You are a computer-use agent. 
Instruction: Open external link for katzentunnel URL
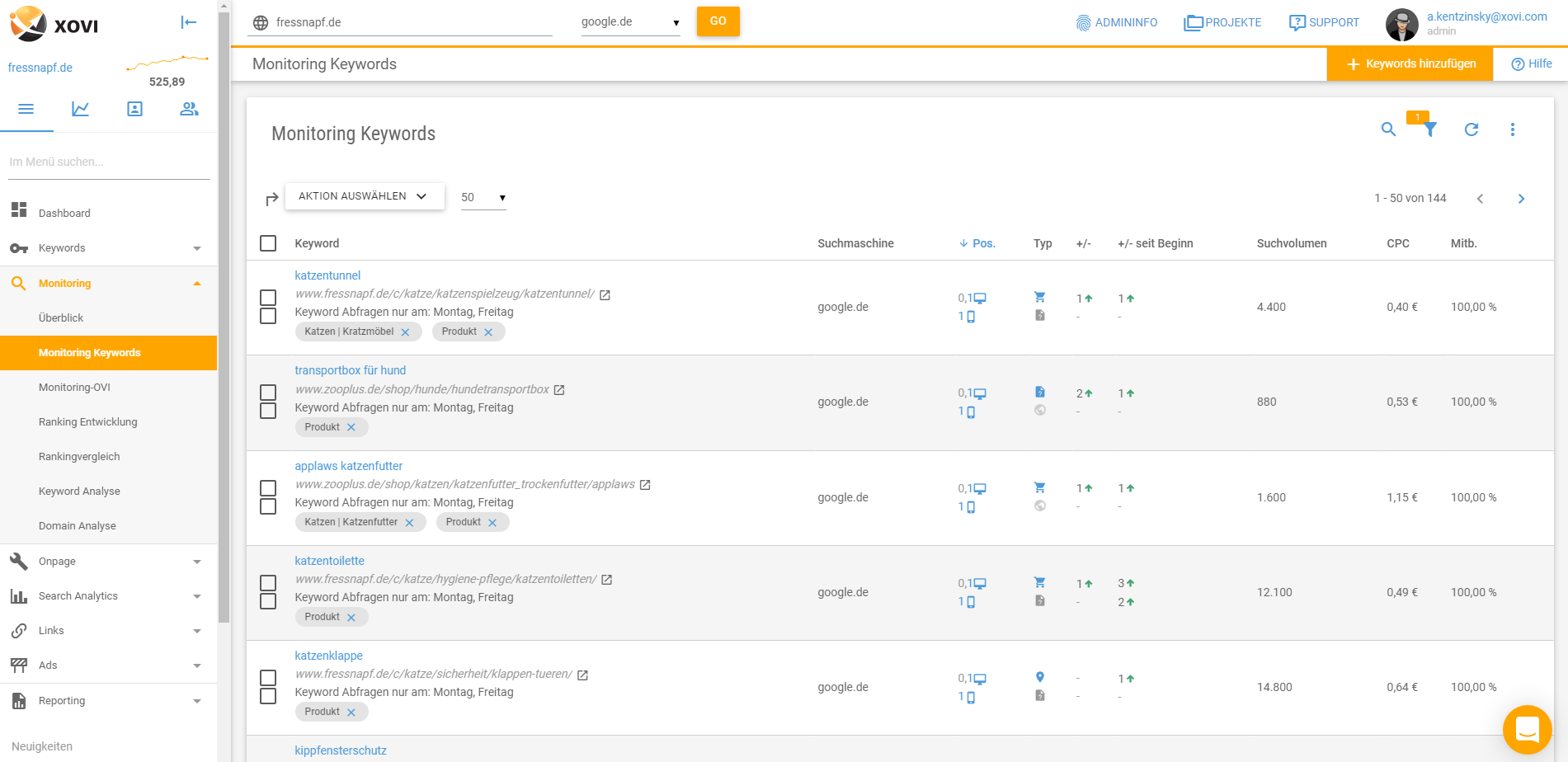(x=605, y=295)
